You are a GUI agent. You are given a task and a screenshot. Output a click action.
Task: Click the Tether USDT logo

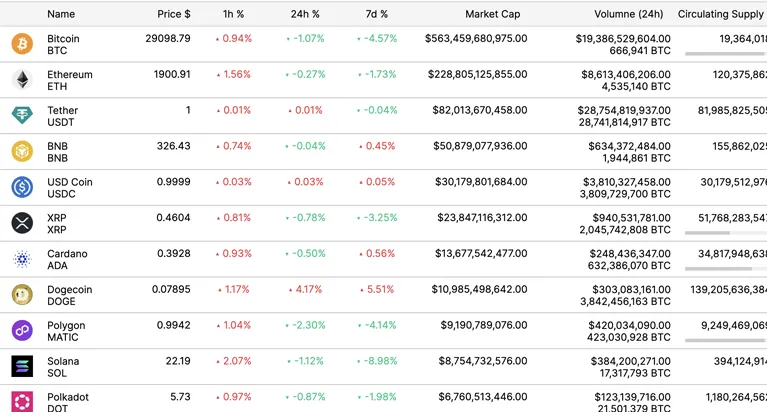coord(22,115)
